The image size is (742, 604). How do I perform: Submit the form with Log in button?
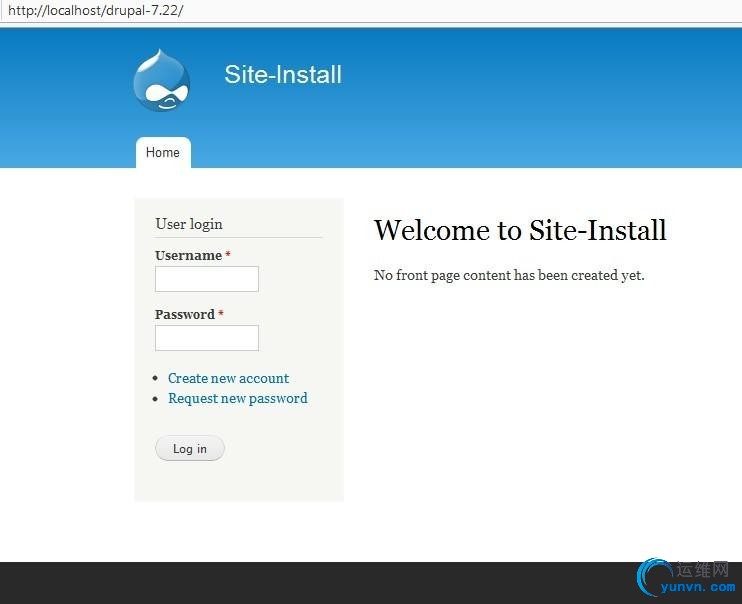point(190,448)
